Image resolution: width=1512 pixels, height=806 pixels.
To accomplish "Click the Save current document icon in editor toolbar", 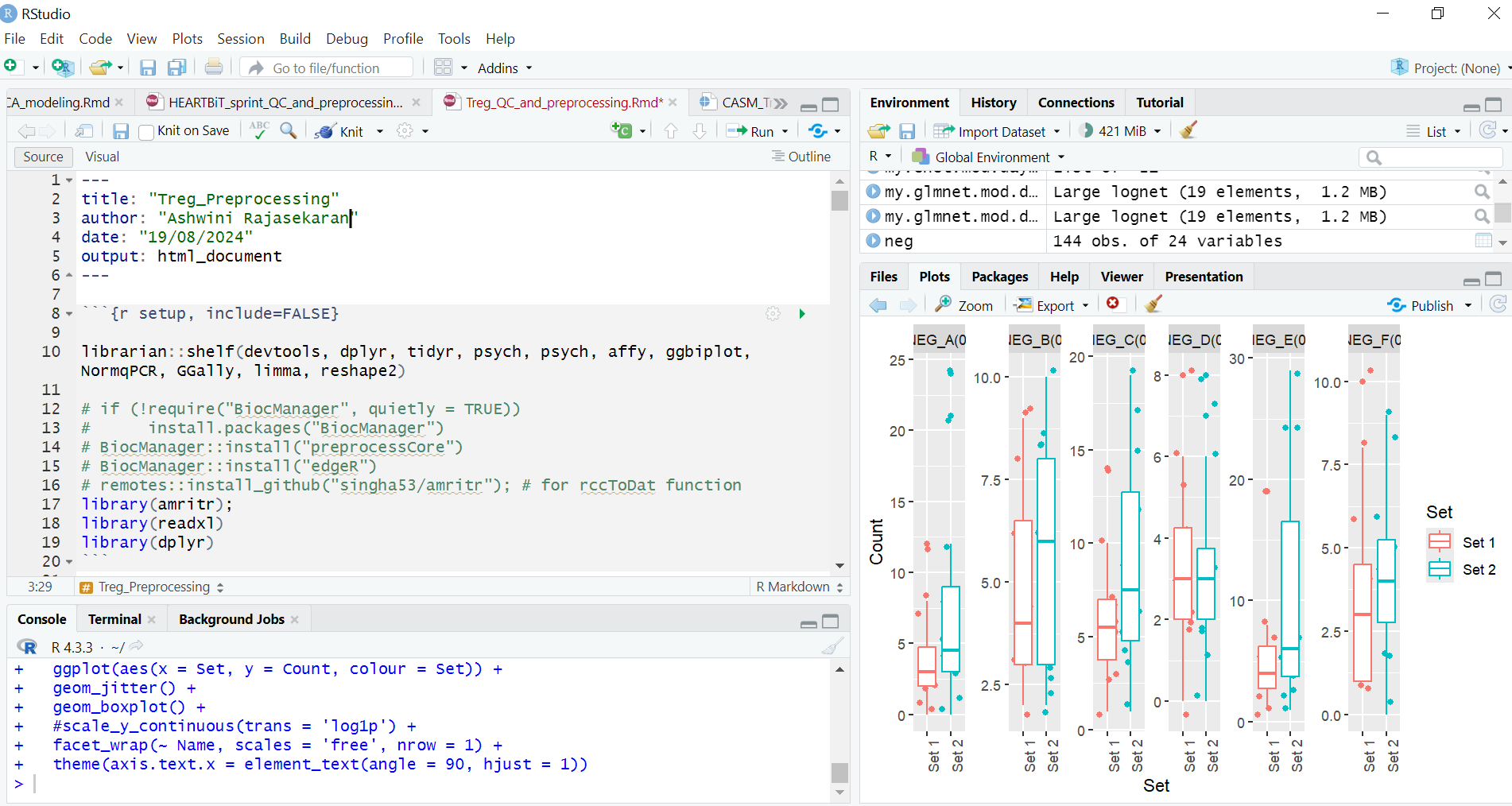I will pos(121,131).
